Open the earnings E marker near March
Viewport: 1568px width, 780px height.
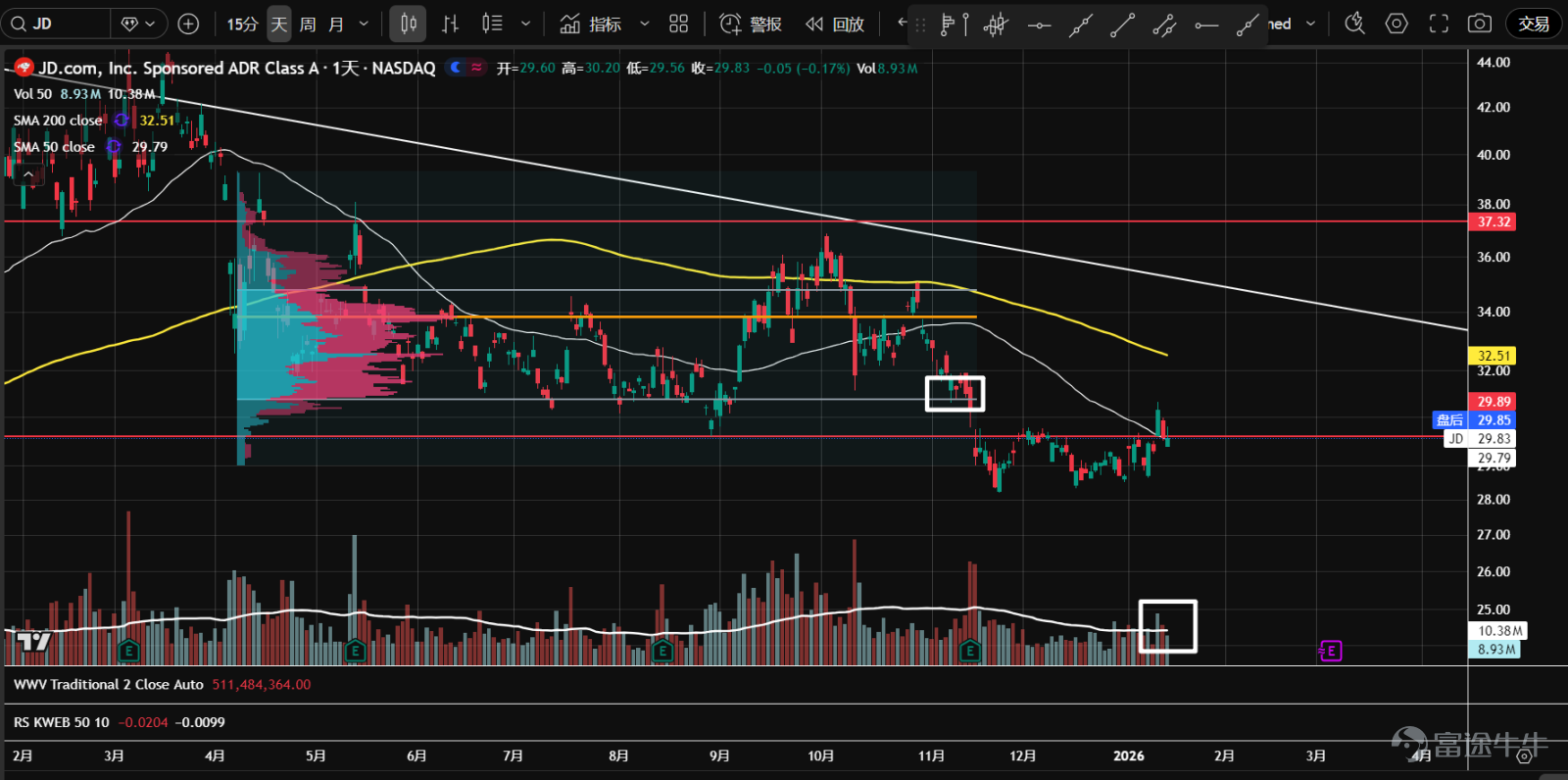pyautogui.click(x=127, y=651)
